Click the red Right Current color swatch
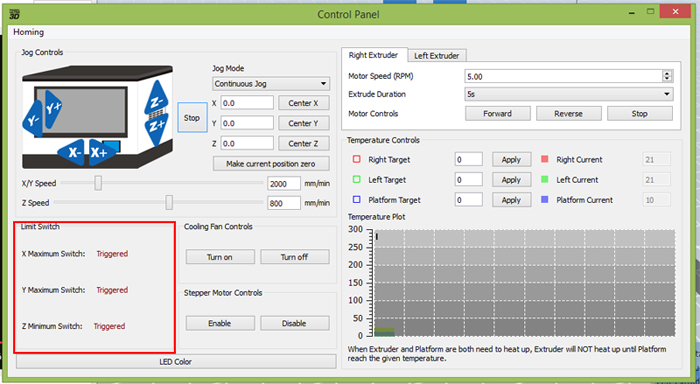 pos(545,159)
